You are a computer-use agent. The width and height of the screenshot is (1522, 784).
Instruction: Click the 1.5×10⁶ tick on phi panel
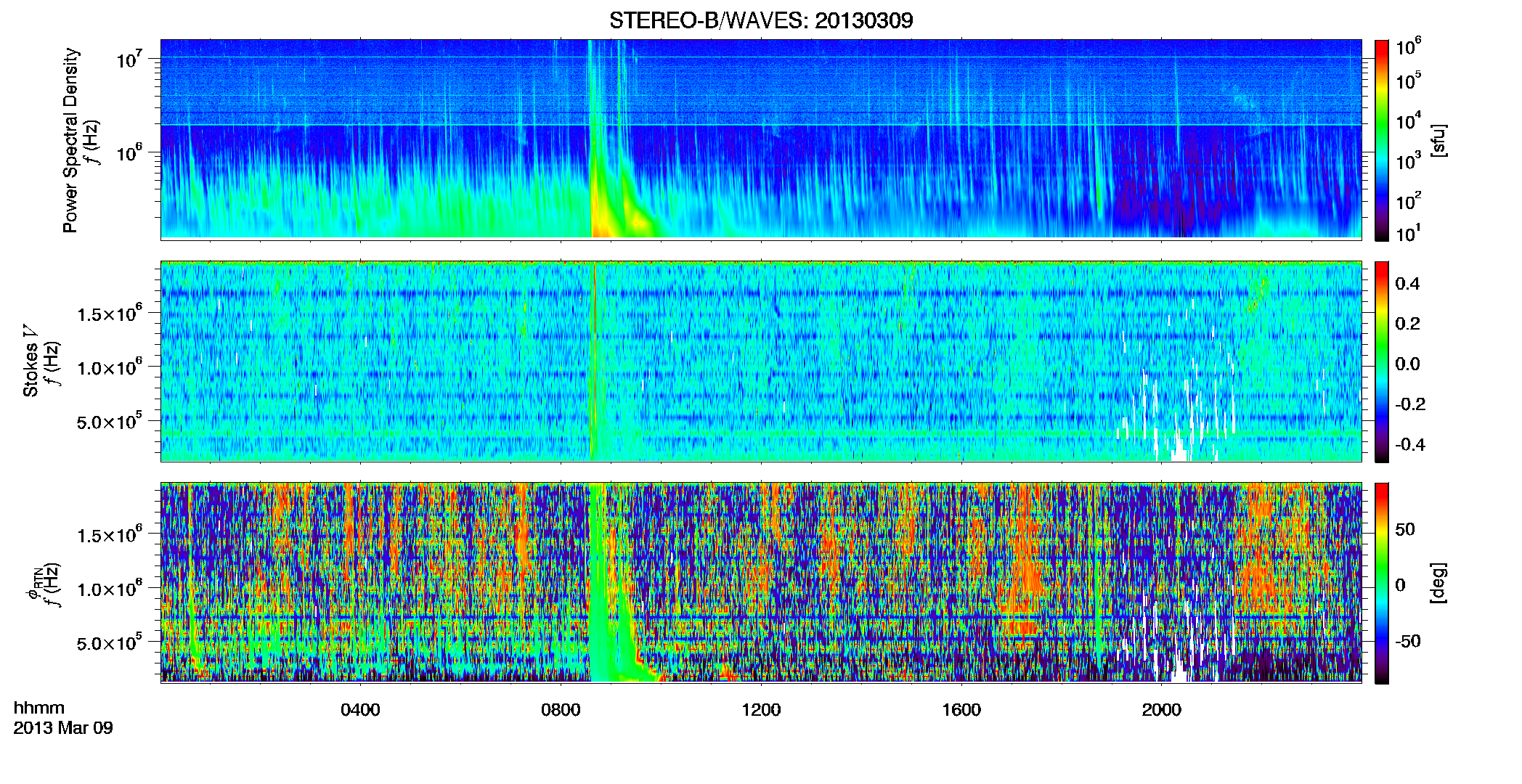click(110, 535)
